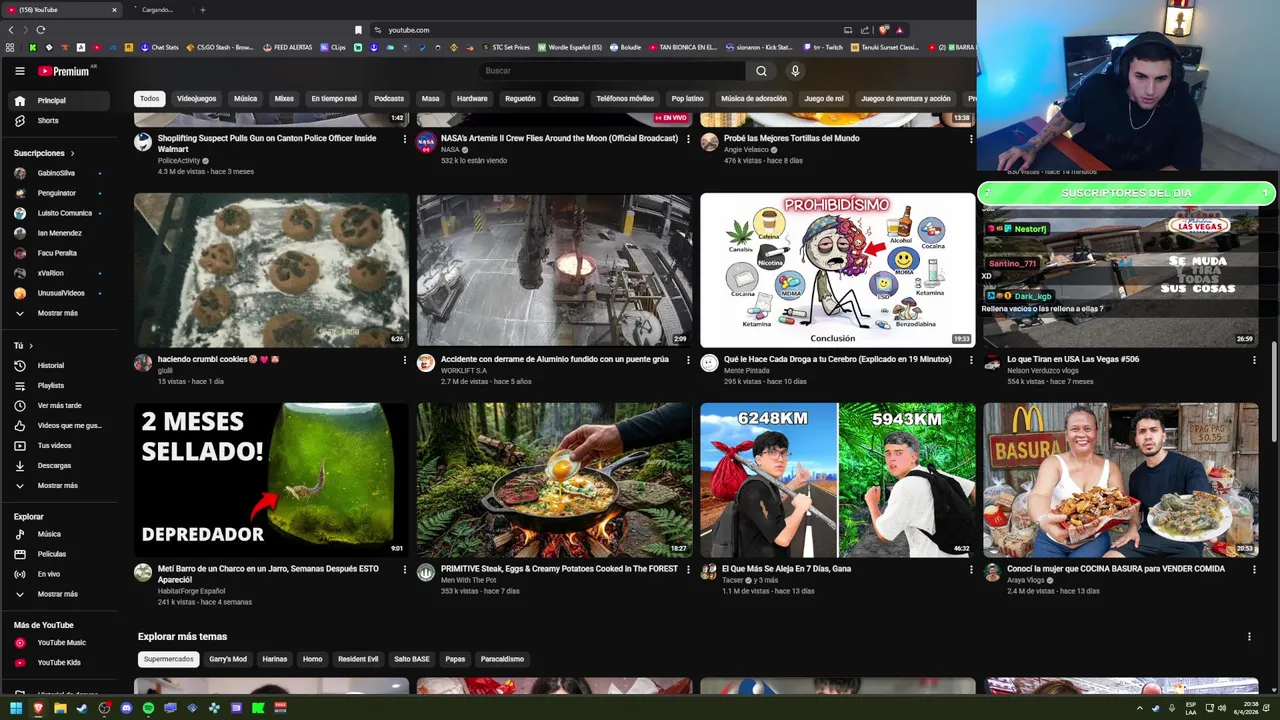This screenshot has width=1280, height=720.
Task: Expand Mostrar más under Suscripciones
Action: (60, 314)
